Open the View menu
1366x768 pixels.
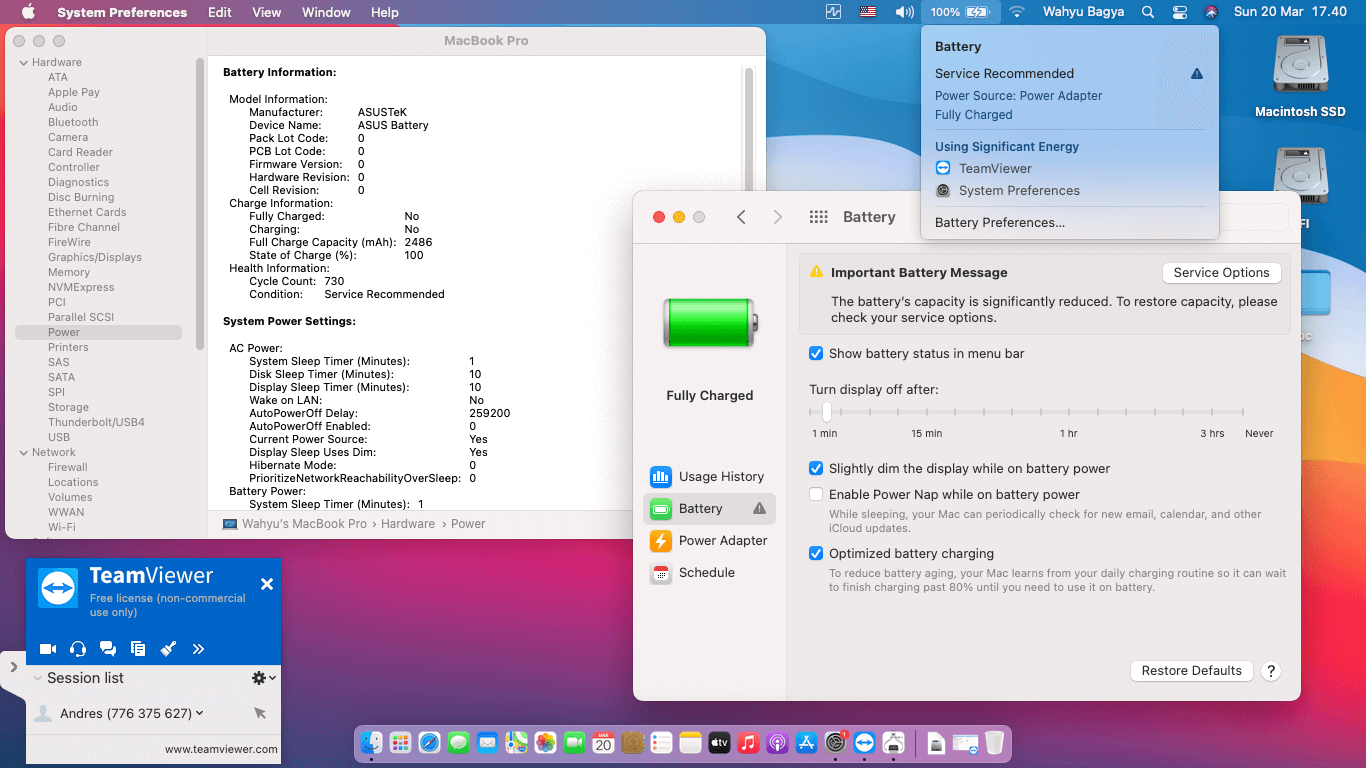pos(267,12)
